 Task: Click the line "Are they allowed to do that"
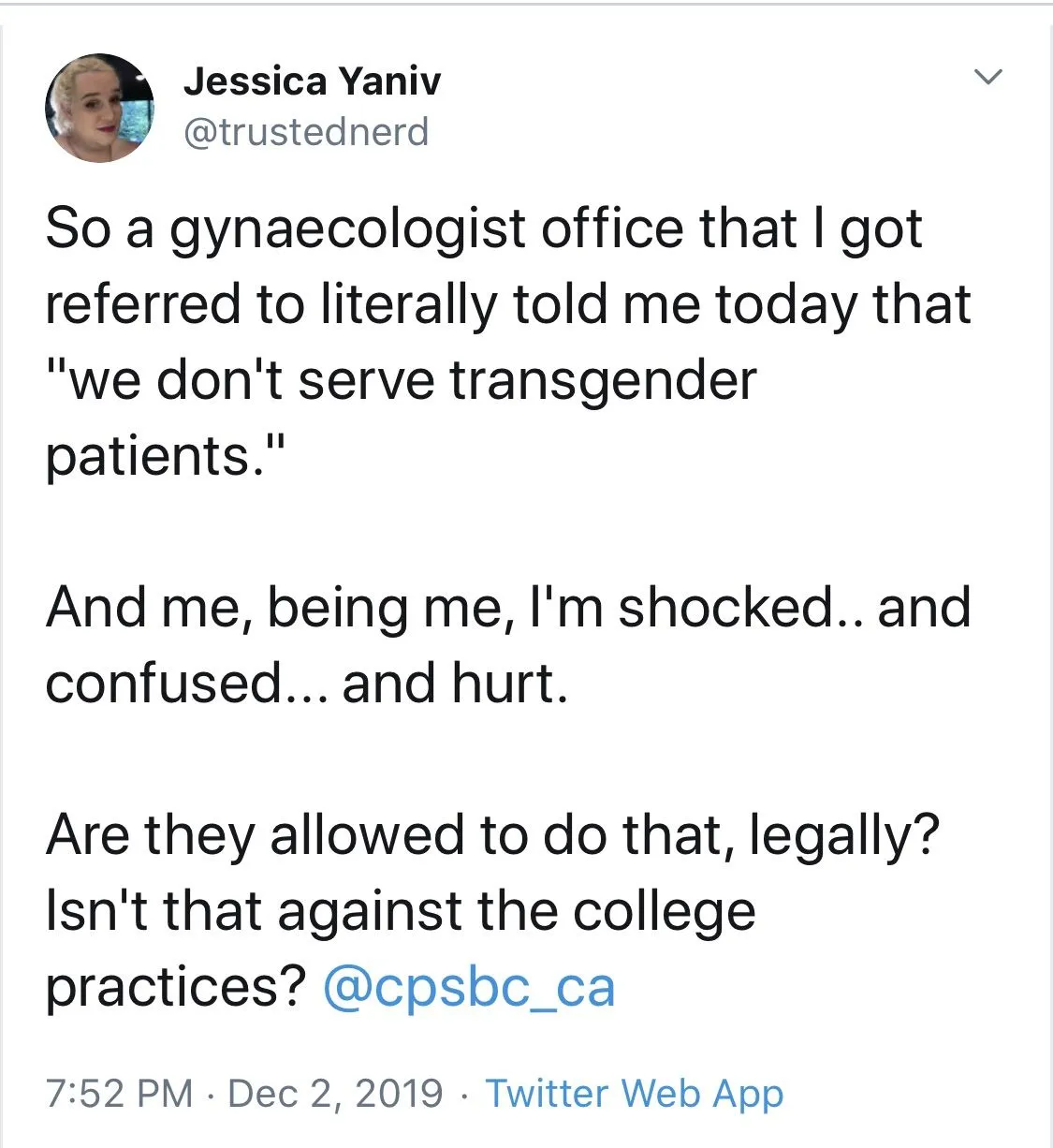pos(491,835)
